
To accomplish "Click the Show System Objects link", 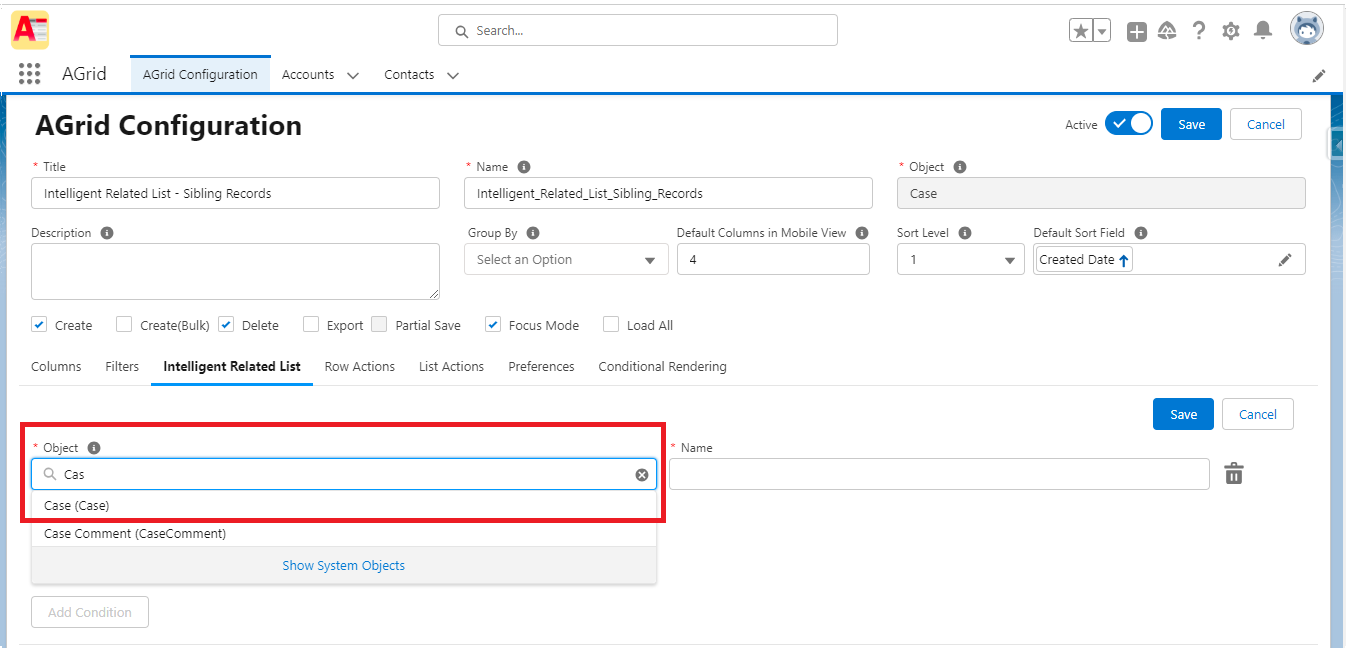I will (344, 565).
